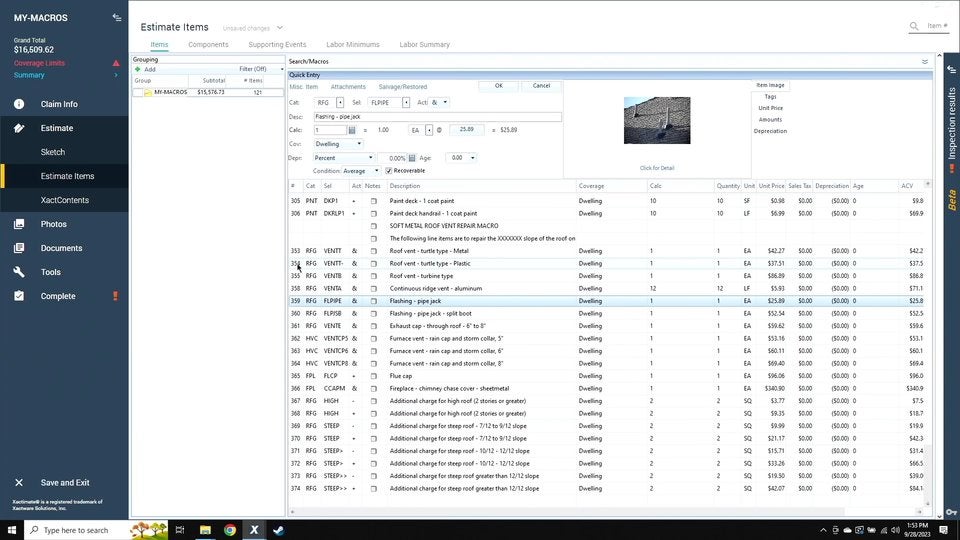Click the Photos icon in the sidebar

pyautogui.click(x=19, y=224)
